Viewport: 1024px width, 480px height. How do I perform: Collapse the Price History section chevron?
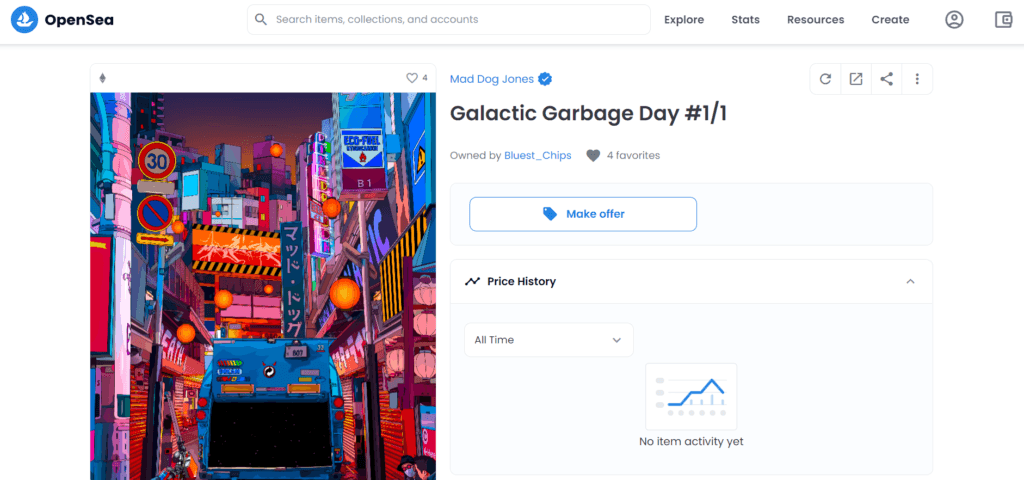(910, 281)
